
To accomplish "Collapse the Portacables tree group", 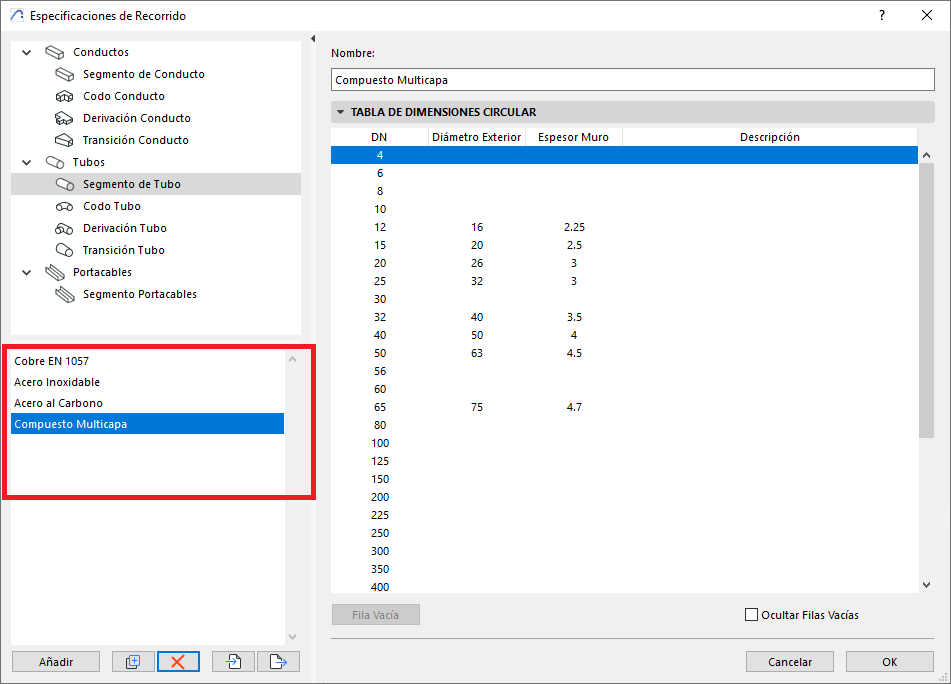I will tap(26, 272).
